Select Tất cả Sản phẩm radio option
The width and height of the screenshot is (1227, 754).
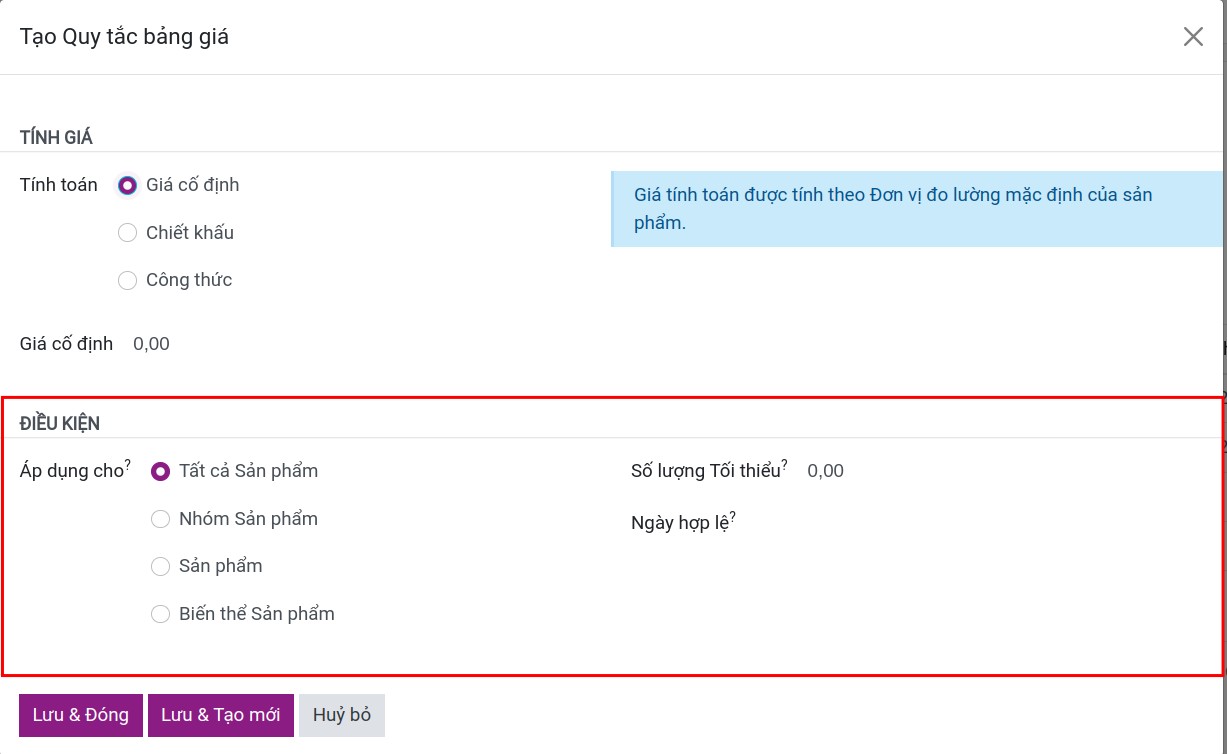coord(160,471)
